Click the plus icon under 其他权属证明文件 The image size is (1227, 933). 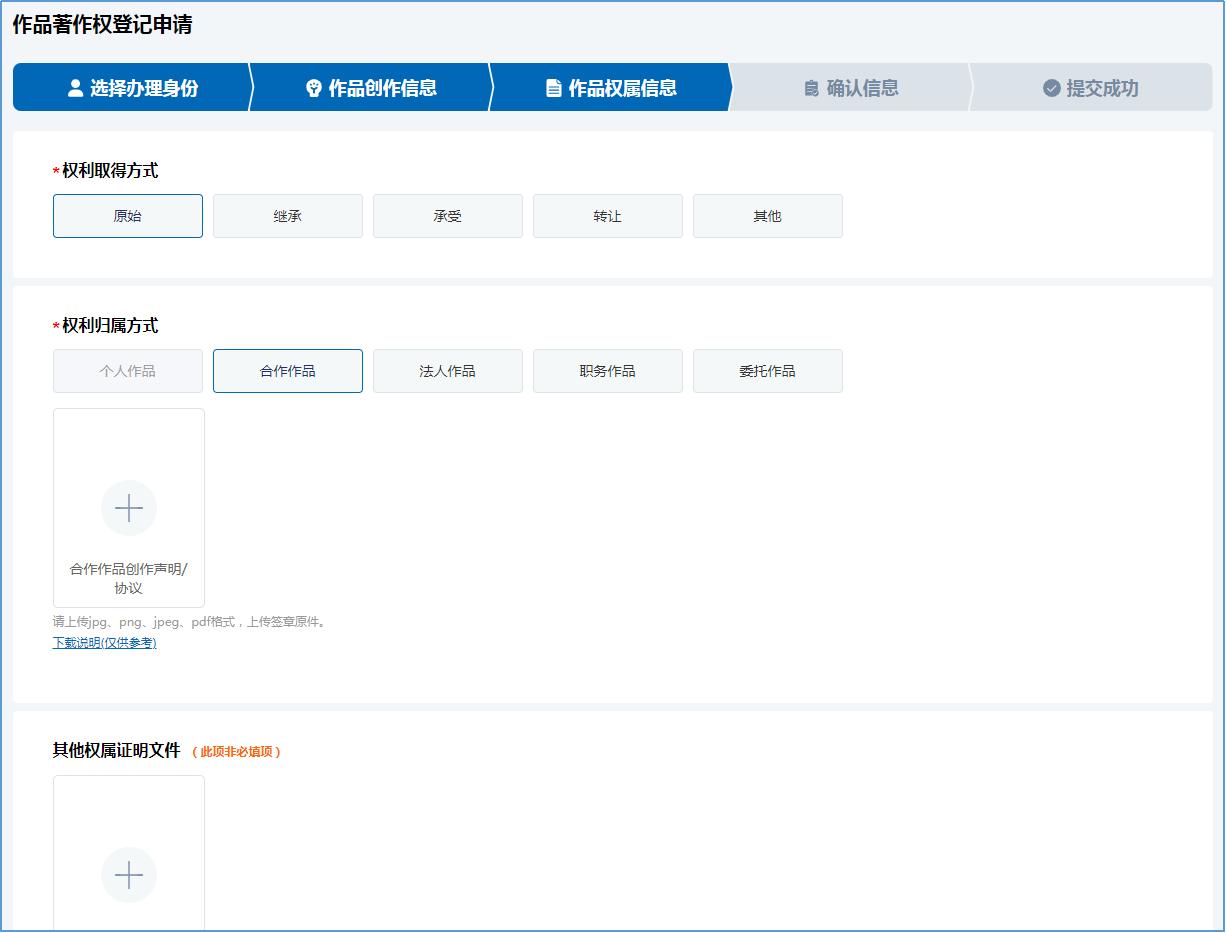coord(127,874)
